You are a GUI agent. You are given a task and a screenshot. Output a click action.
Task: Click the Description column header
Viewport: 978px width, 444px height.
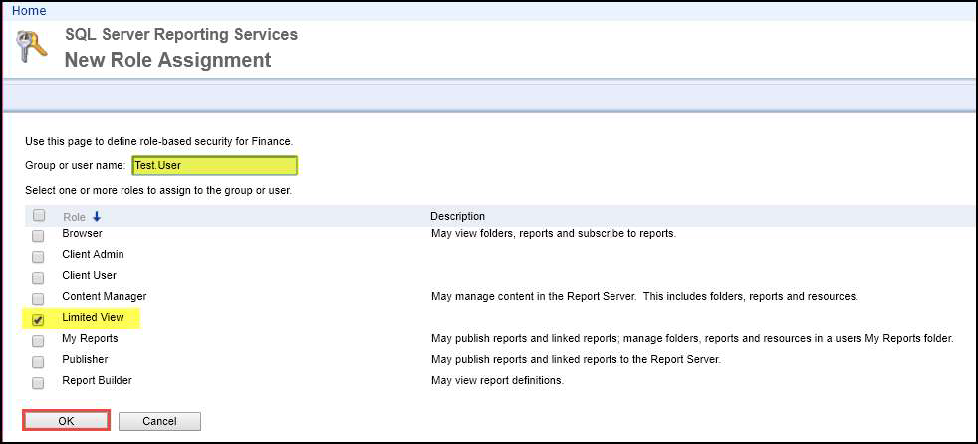point(457,216)
